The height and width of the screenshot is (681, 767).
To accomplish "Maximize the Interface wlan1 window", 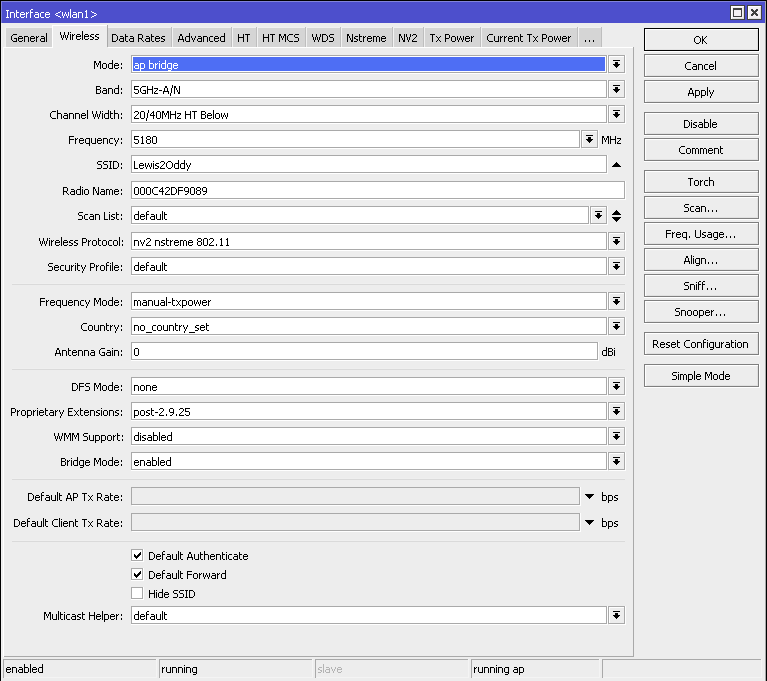I will click(x=737, y=13).
